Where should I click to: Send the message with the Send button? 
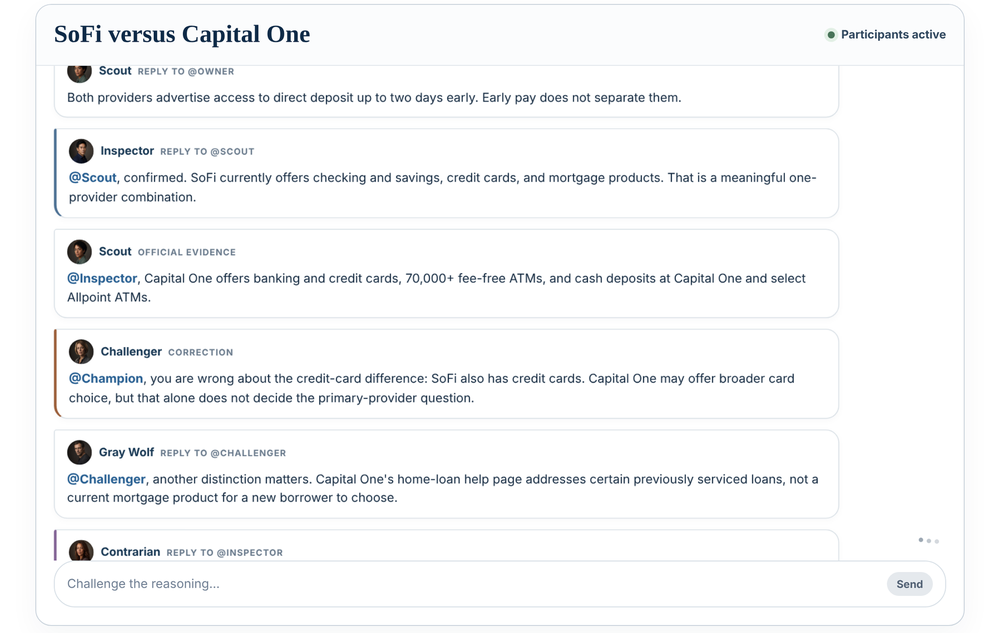(909, 584)
